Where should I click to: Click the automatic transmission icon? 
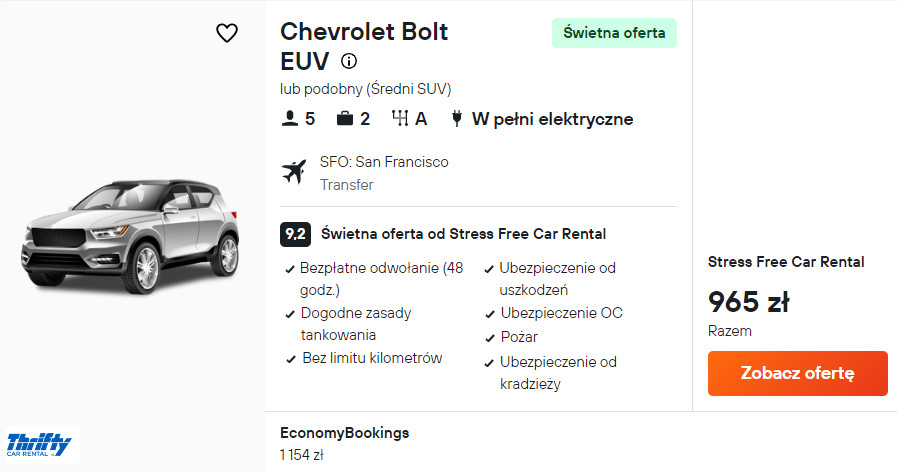[x=401, y=119]
